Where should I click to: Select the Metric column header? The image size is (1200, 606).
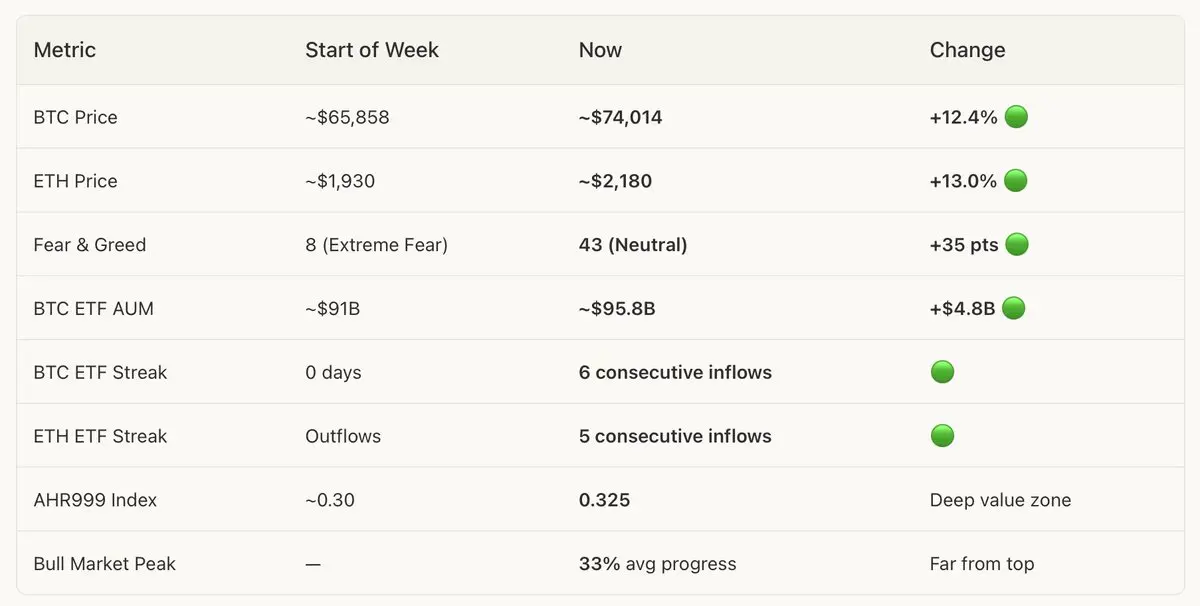[x=65, y=50]
